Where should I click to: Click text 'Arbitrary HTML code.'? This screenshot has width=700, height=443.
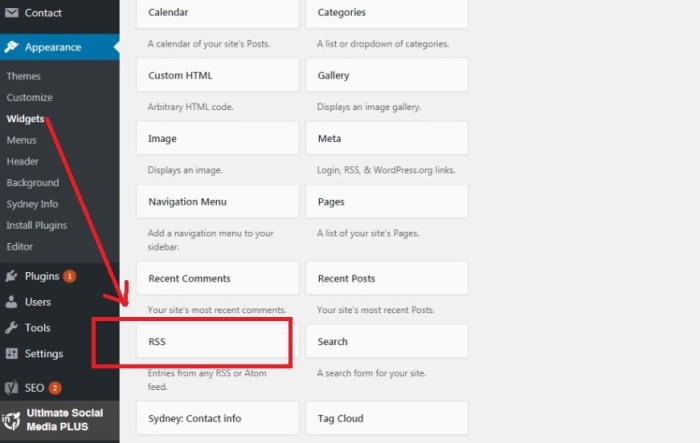pos(191,107)
